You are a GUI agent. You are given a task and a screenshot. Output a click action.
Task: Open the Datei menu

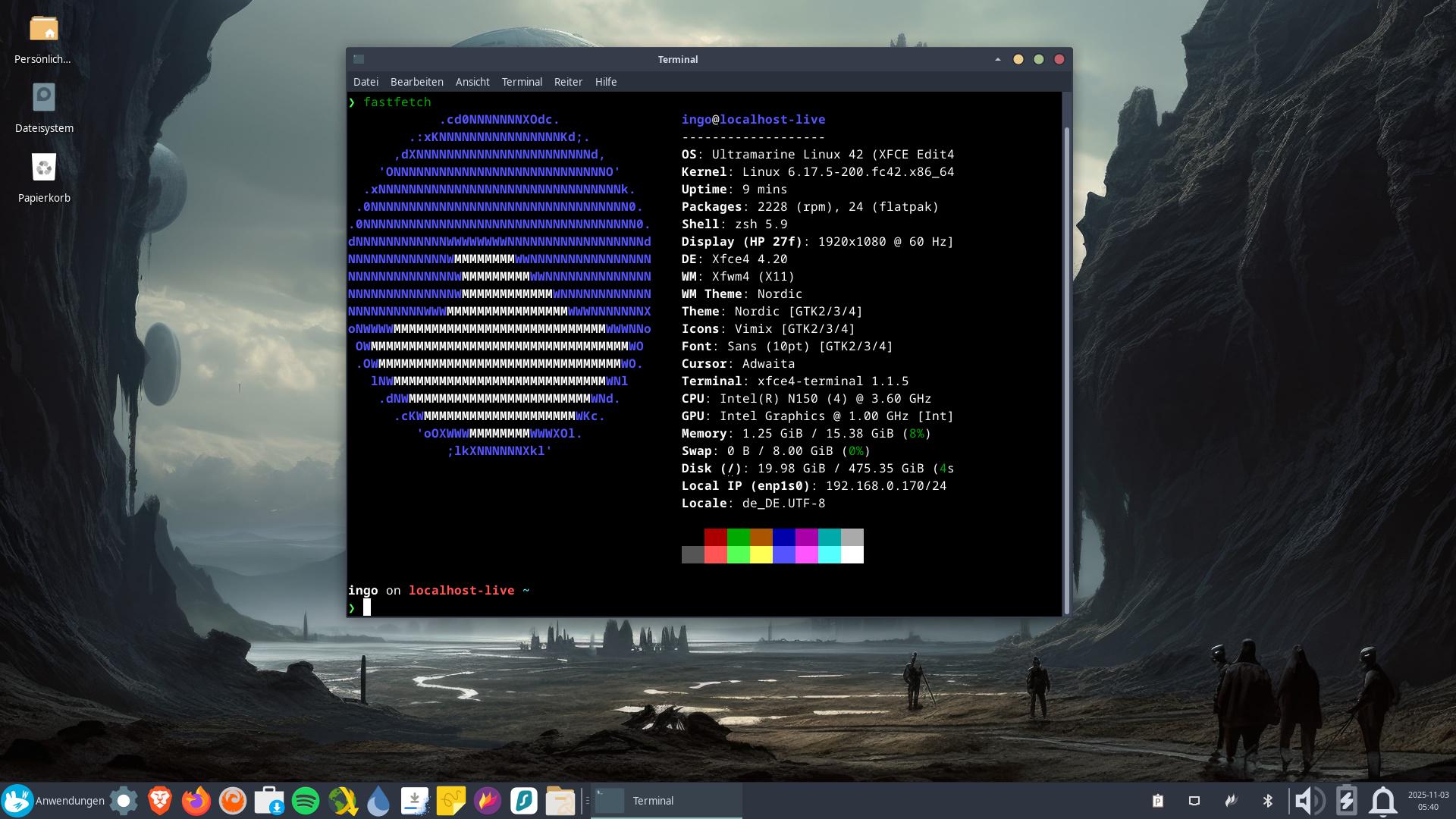click(366, 82)
